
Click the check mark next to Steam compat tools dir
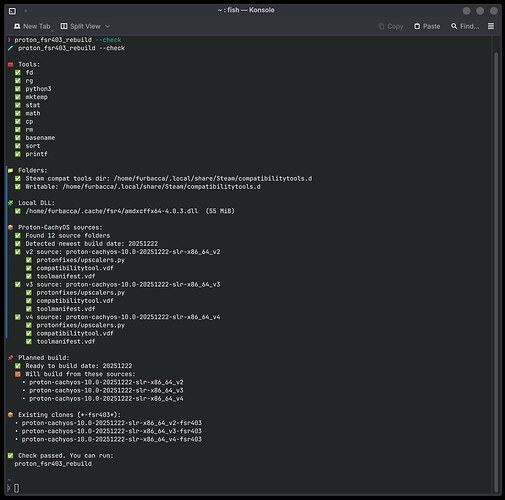[x=18, y=178]
